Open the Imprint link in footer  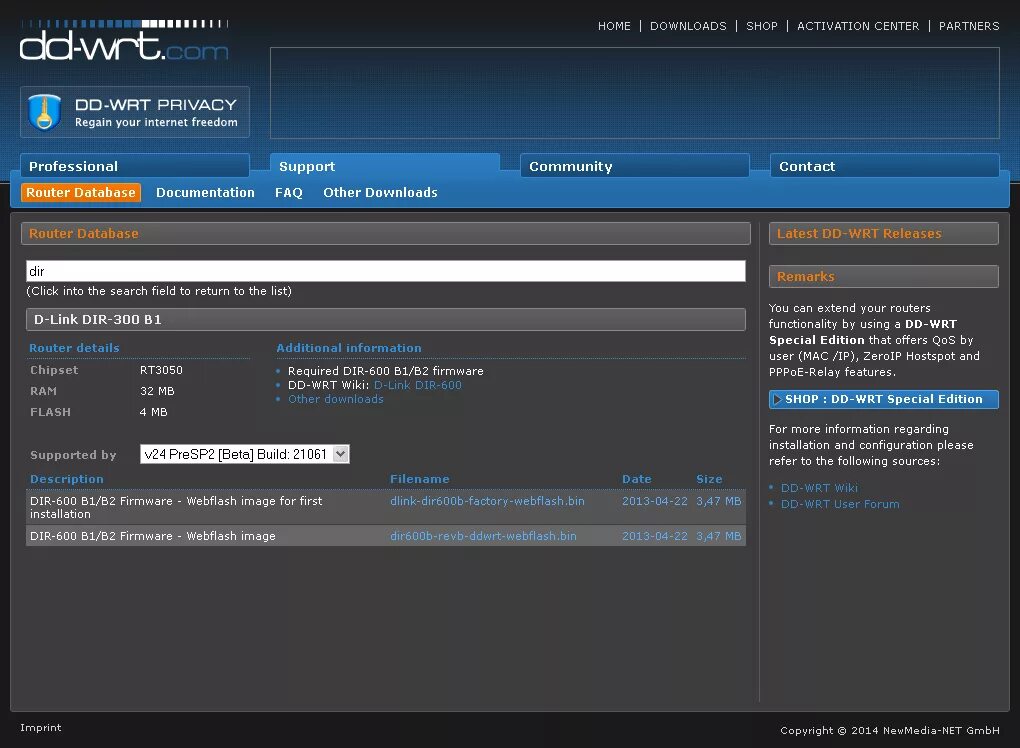[40, 727]
